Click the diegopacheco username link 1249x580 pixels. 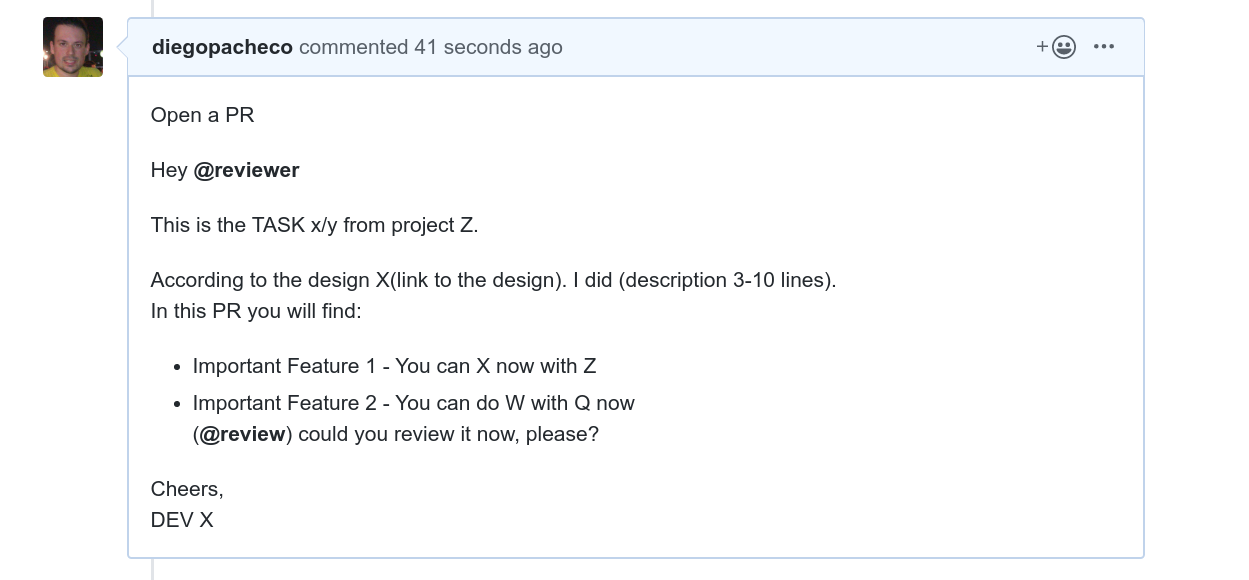(x=222, y=46)
